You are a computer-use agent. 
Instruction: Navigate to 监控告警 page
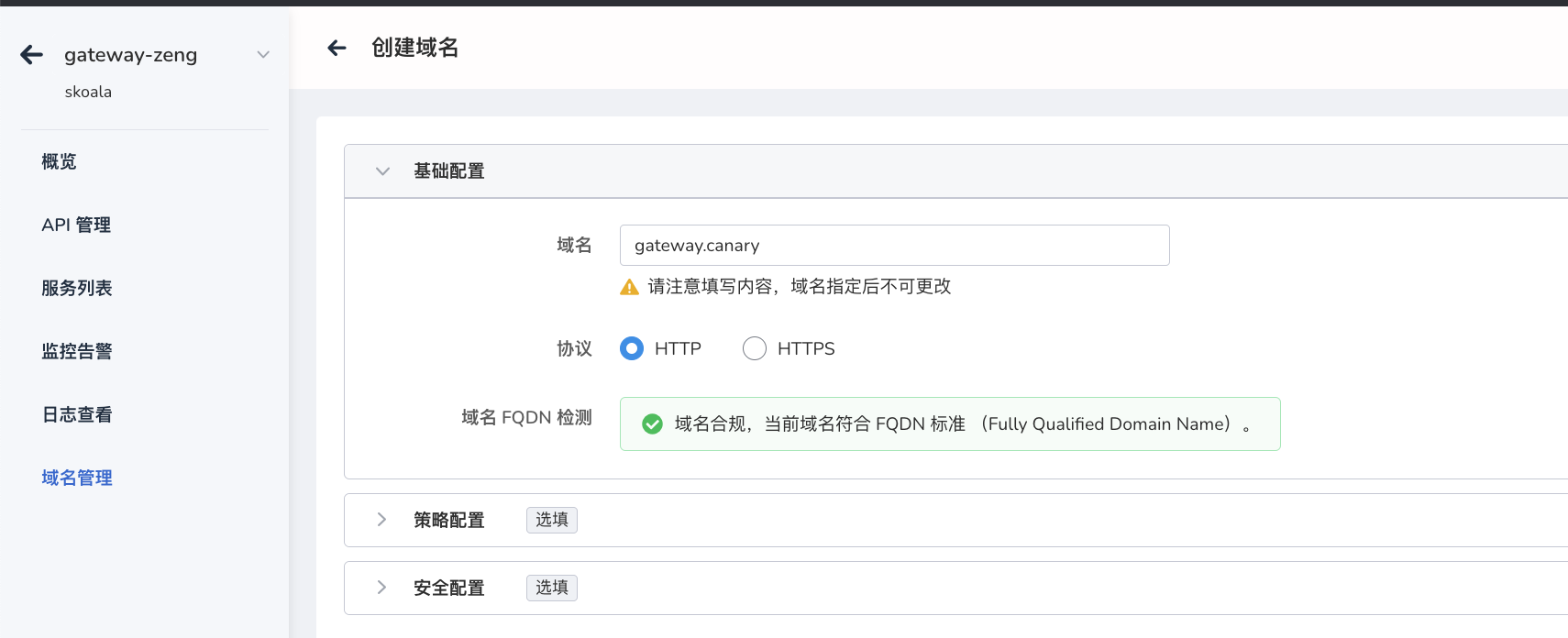click(77, 351)
